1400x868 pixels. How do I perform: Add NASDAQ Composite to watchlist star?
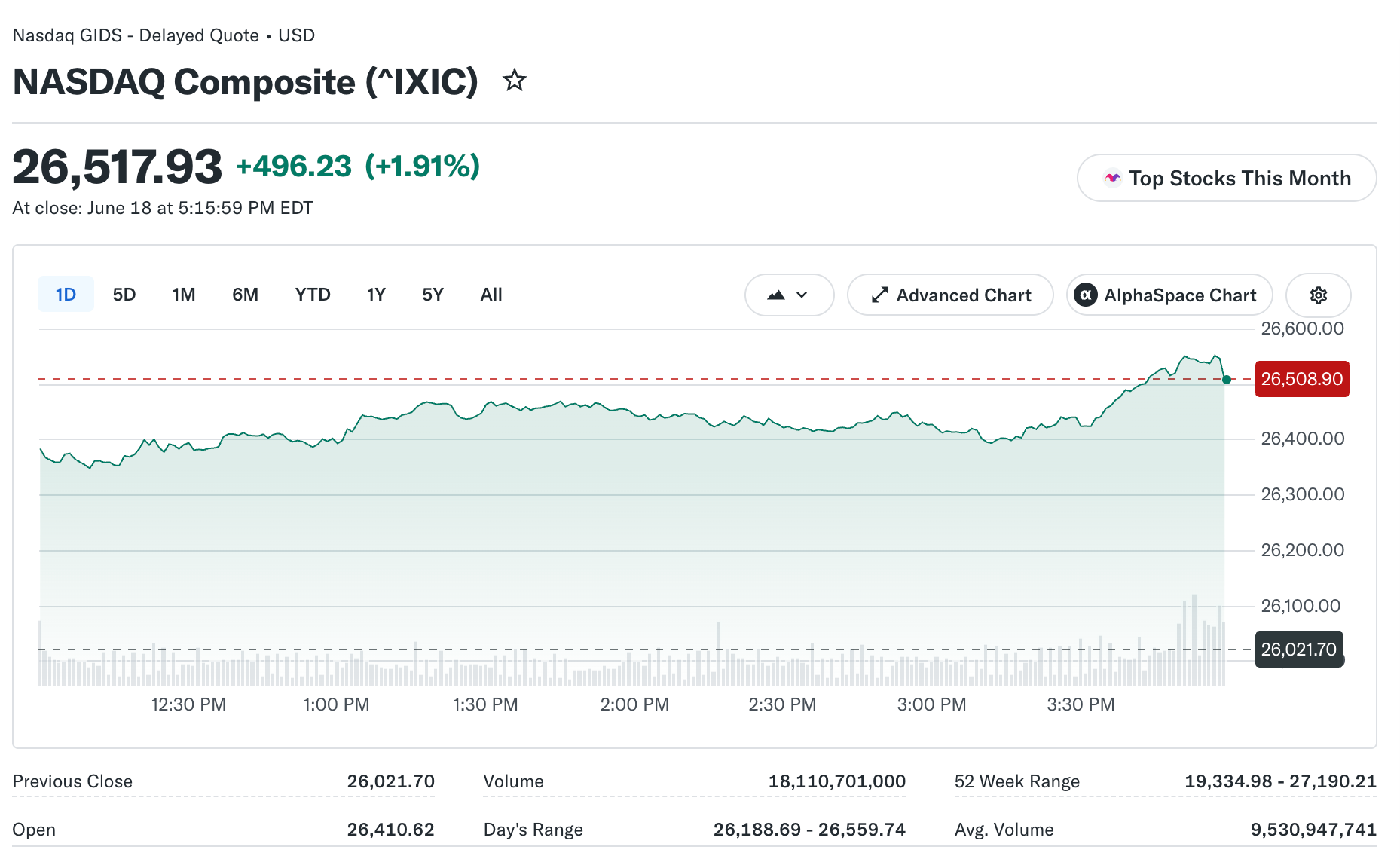pyautogui.click(x=515, y=80)
